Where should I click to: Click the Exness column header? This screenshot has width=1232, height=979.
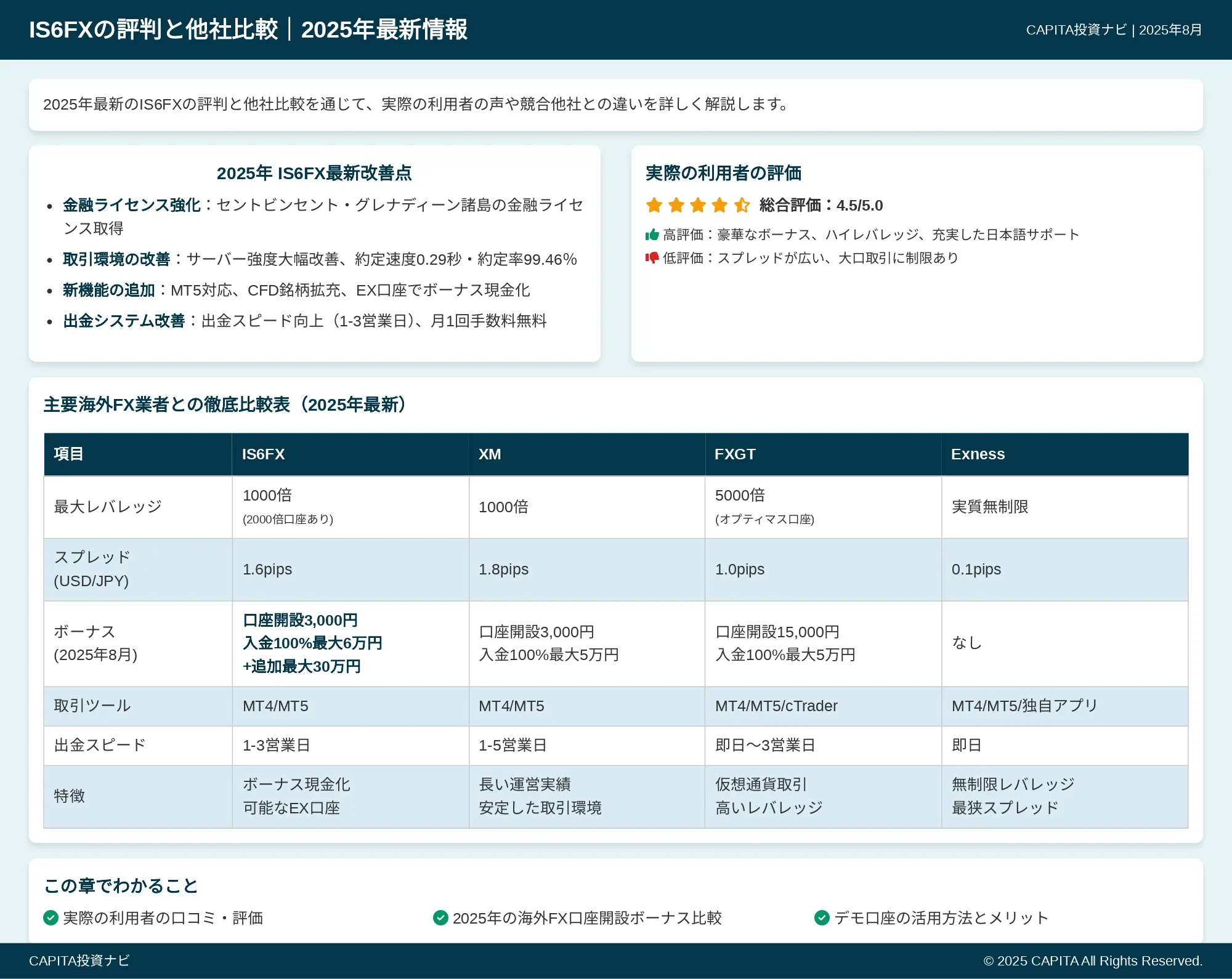(1064, 454)
